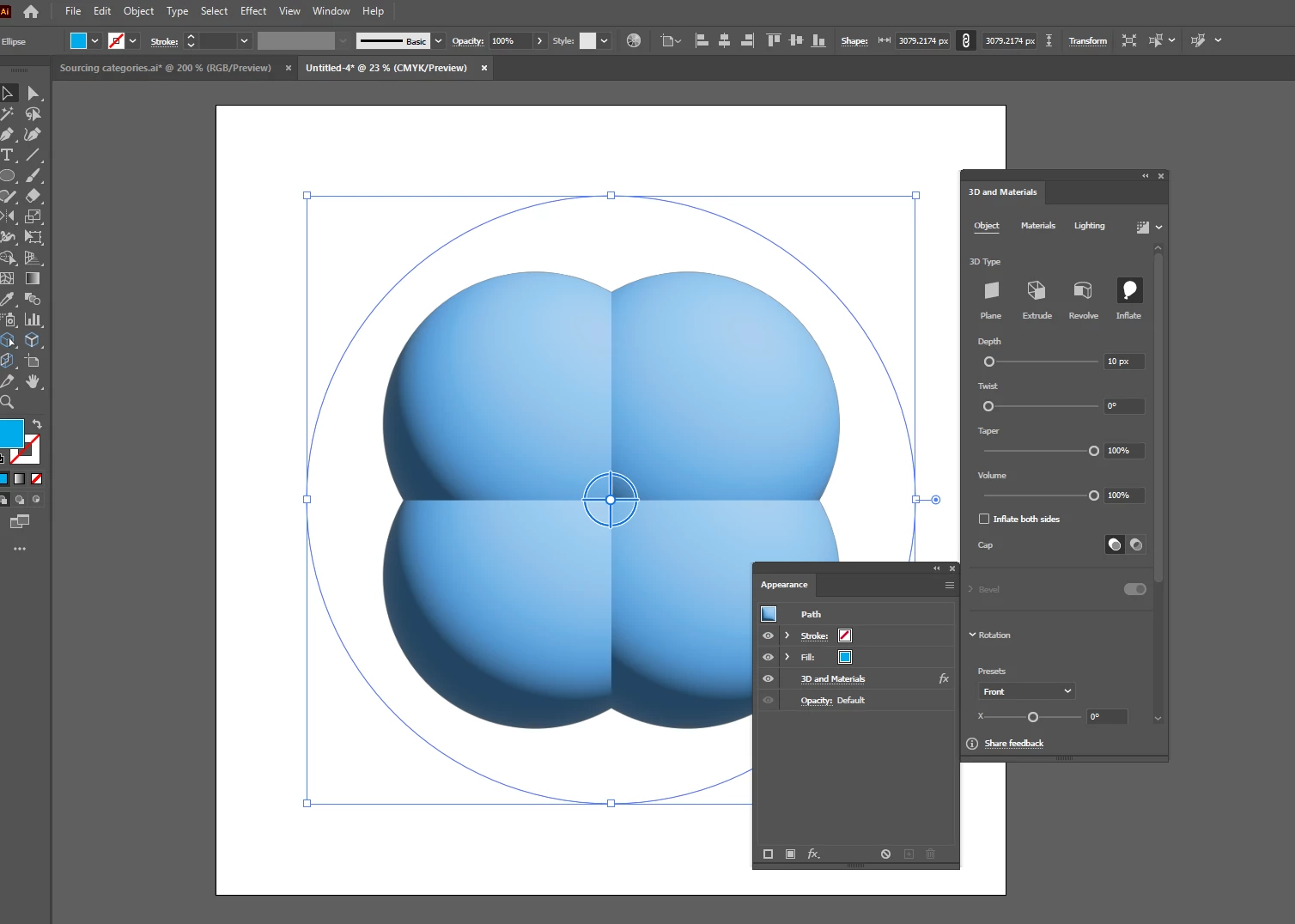1295x924 pixels.
Task: Open the Effect menu
Action: pyautogui.click(x=252, y=11)
